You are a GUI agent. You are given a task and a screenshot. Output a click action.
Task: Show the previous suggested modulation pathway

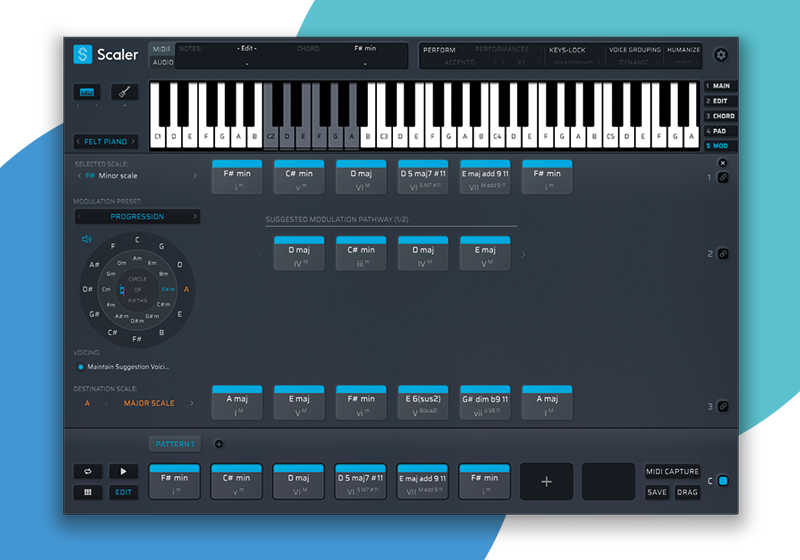[x=261, y=254]
